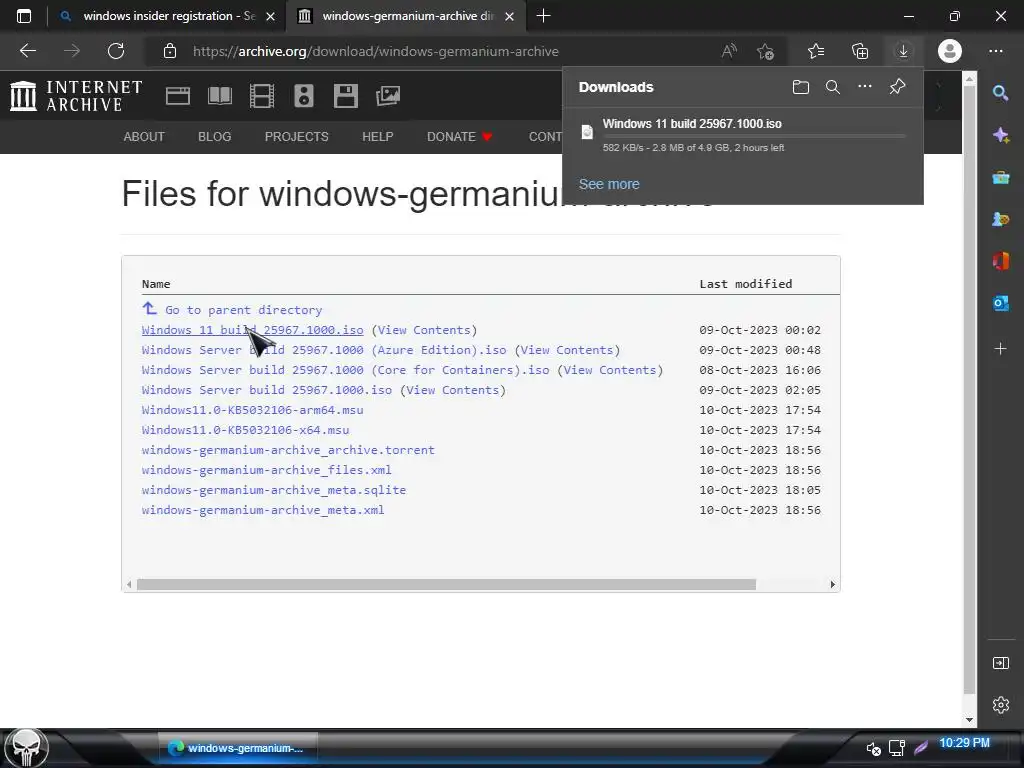Open the Collections button
This screenshot has height=768, width=1024.
click(x=860, y=51)
